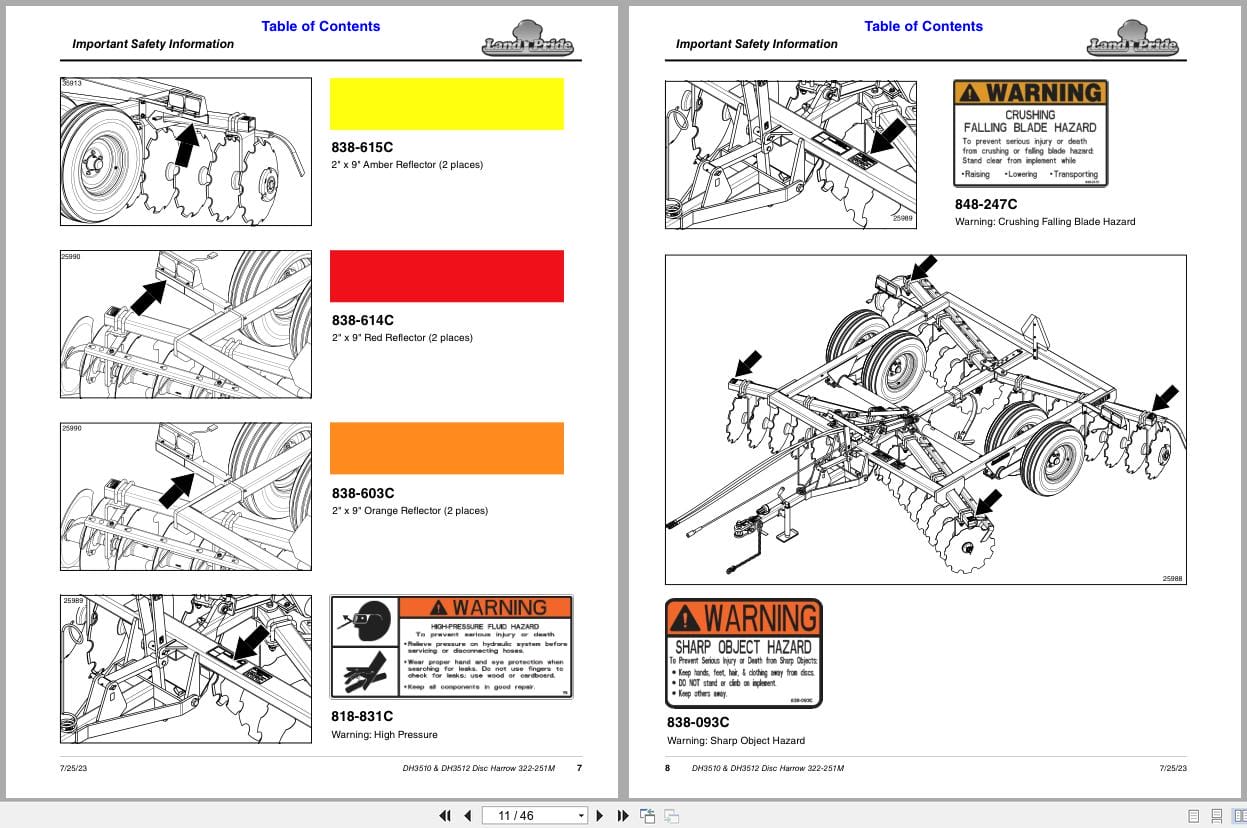
Task: Click the orange 838-603C reflector image
Action: (447, 448)
